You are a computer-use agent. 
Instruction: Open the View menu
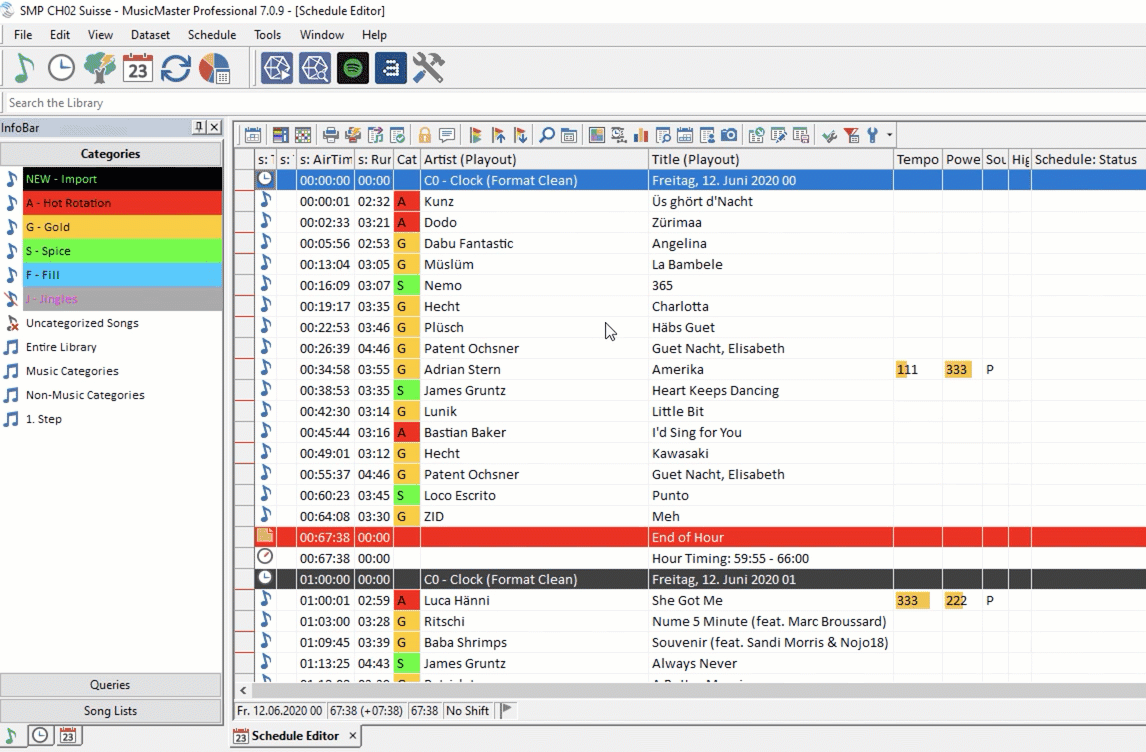(100, 34)
